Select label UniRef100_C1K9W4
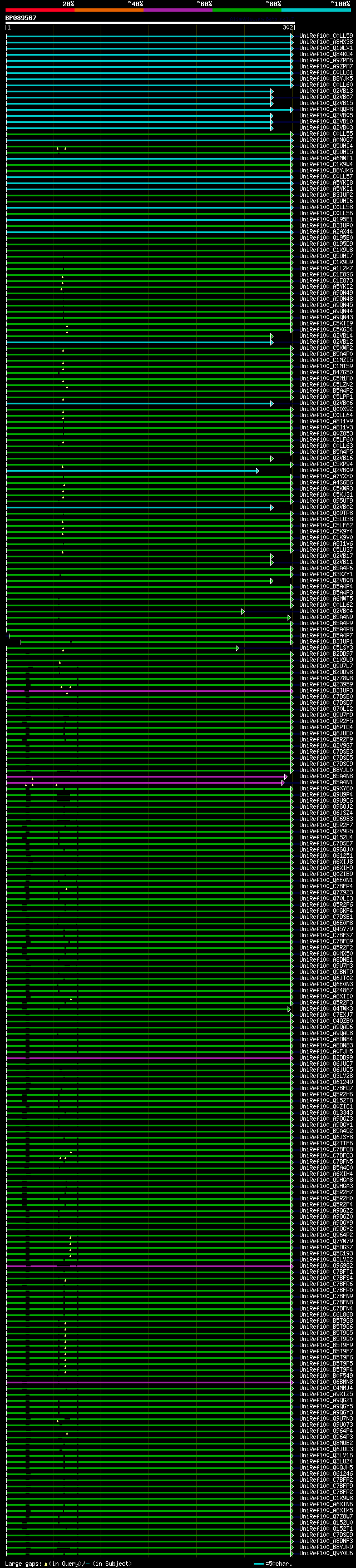 coord(325,164)
